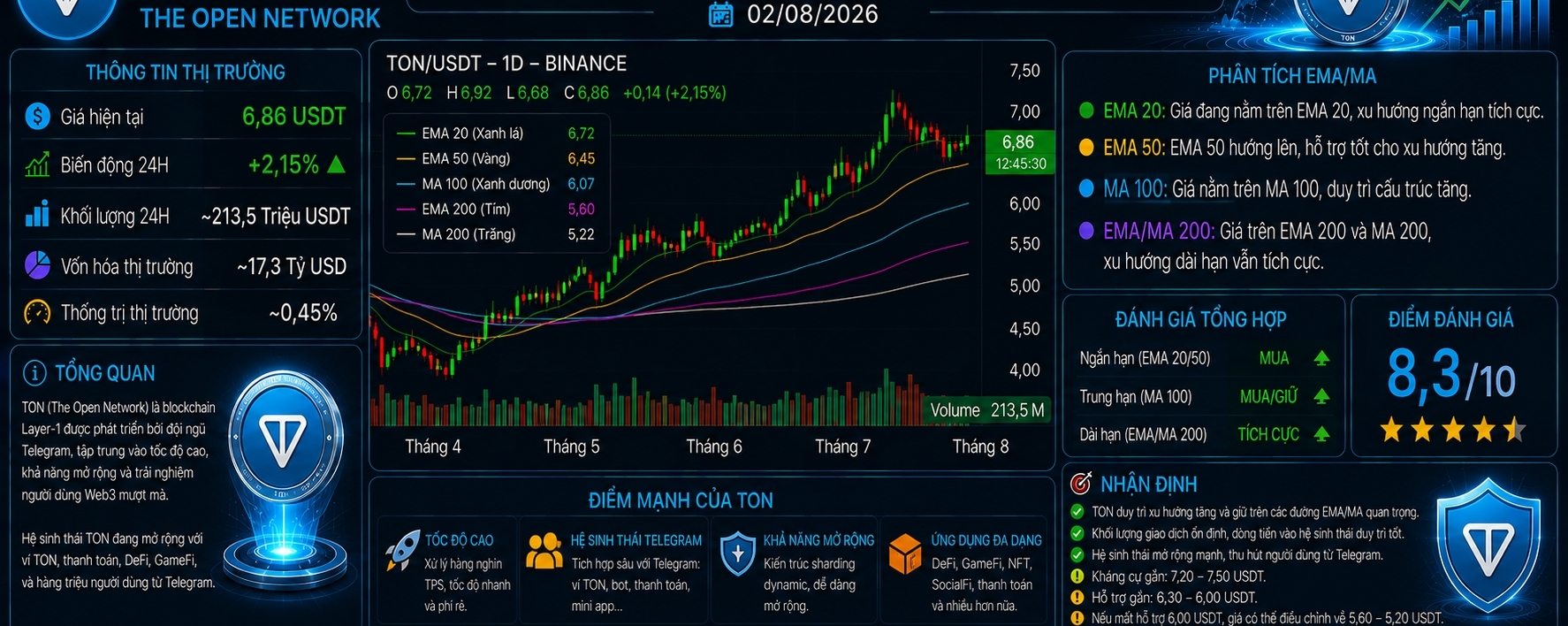Click the bar chart icon beside Khối lượng 24H

pos(37,215)
